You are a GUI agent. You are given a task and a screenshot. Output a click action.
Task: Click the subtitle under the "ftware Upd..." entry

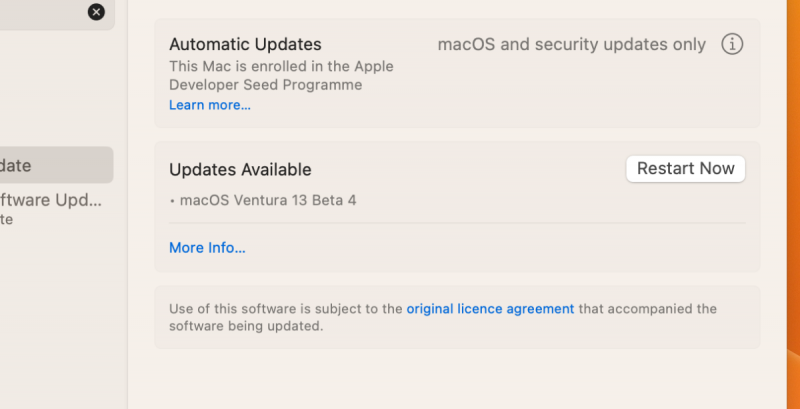click(x=7, y=219)
